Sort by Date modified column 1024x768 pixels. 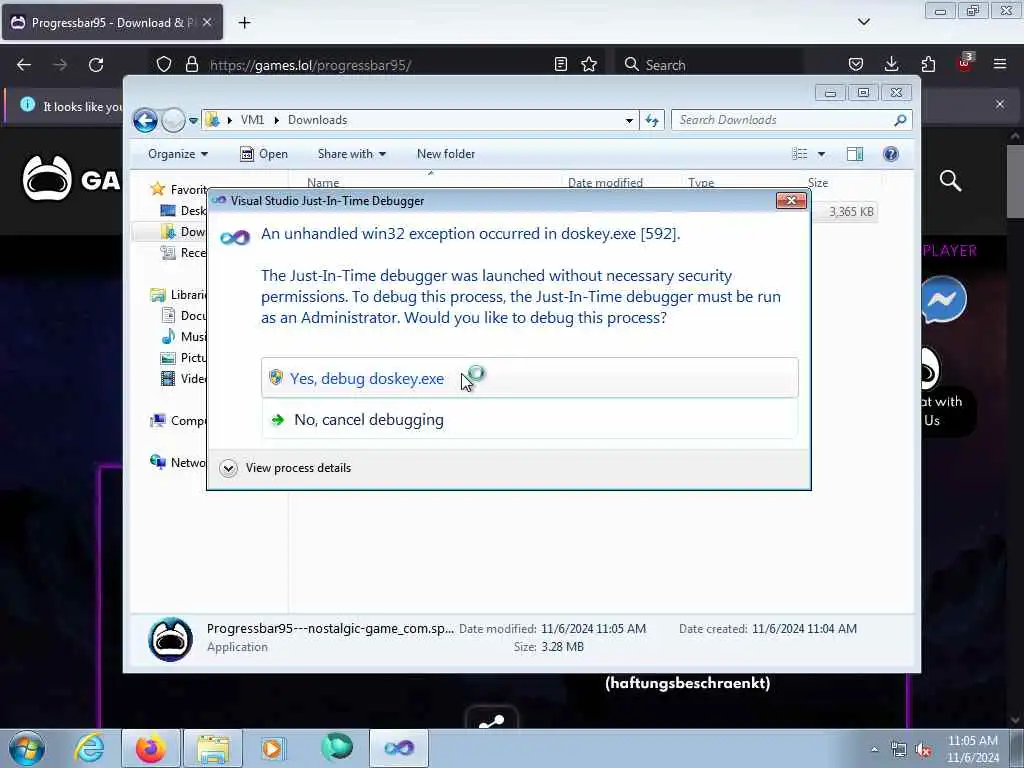[605, 182]
